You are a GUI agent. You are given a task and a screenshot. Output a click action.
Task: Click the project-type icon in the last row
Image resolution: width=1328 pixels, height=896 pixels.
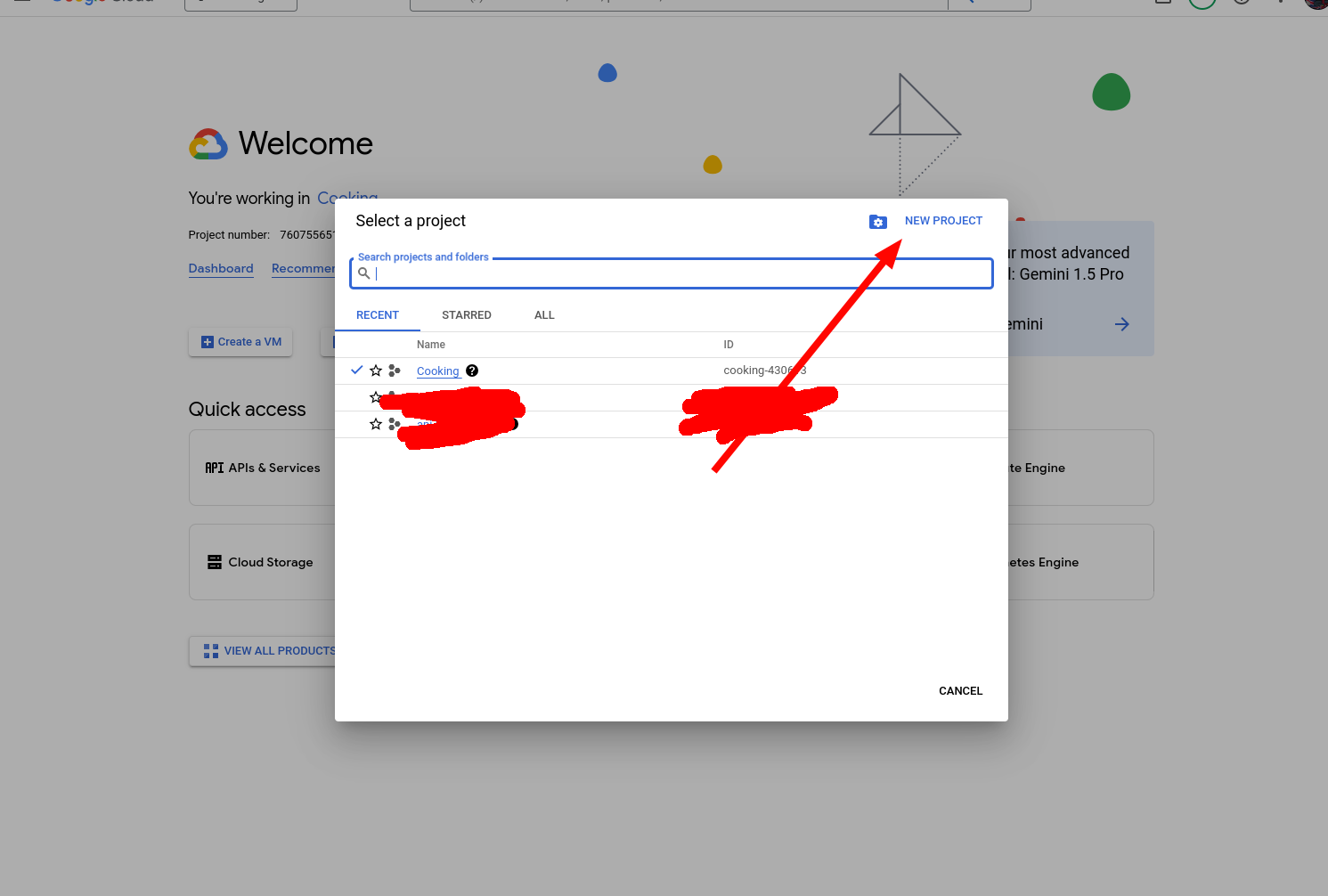click(394, 425)
